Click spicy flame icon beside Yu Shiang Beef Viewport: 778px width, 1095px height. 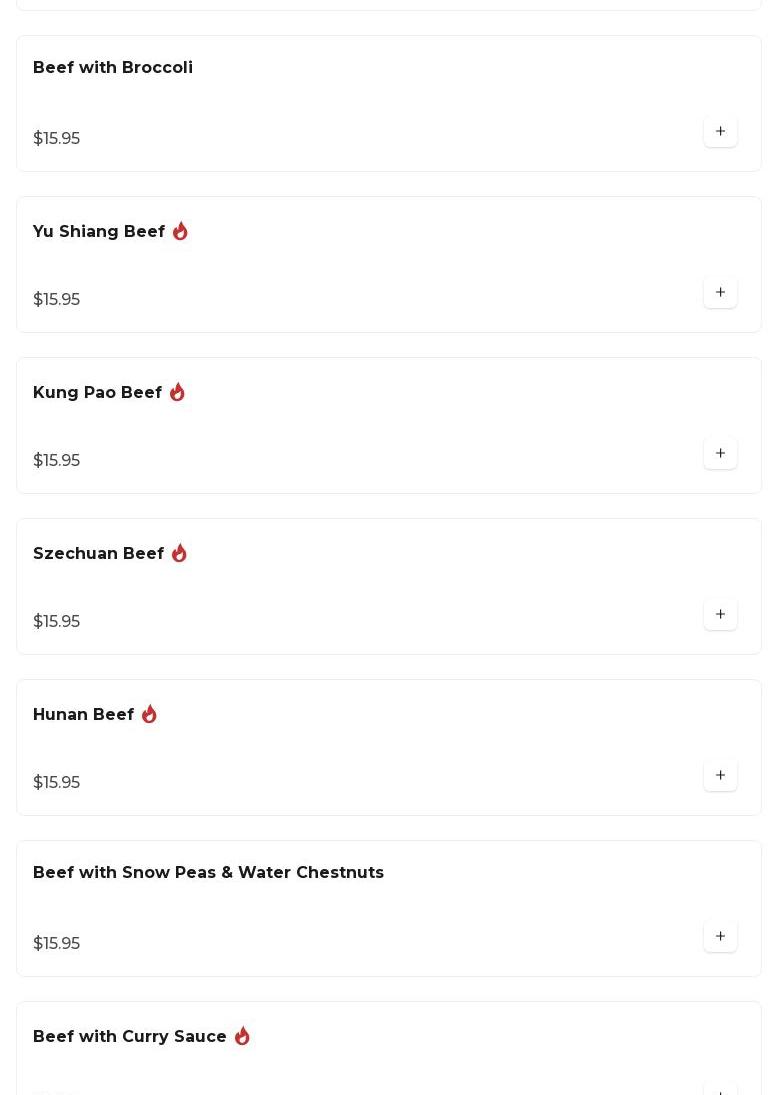180,231
